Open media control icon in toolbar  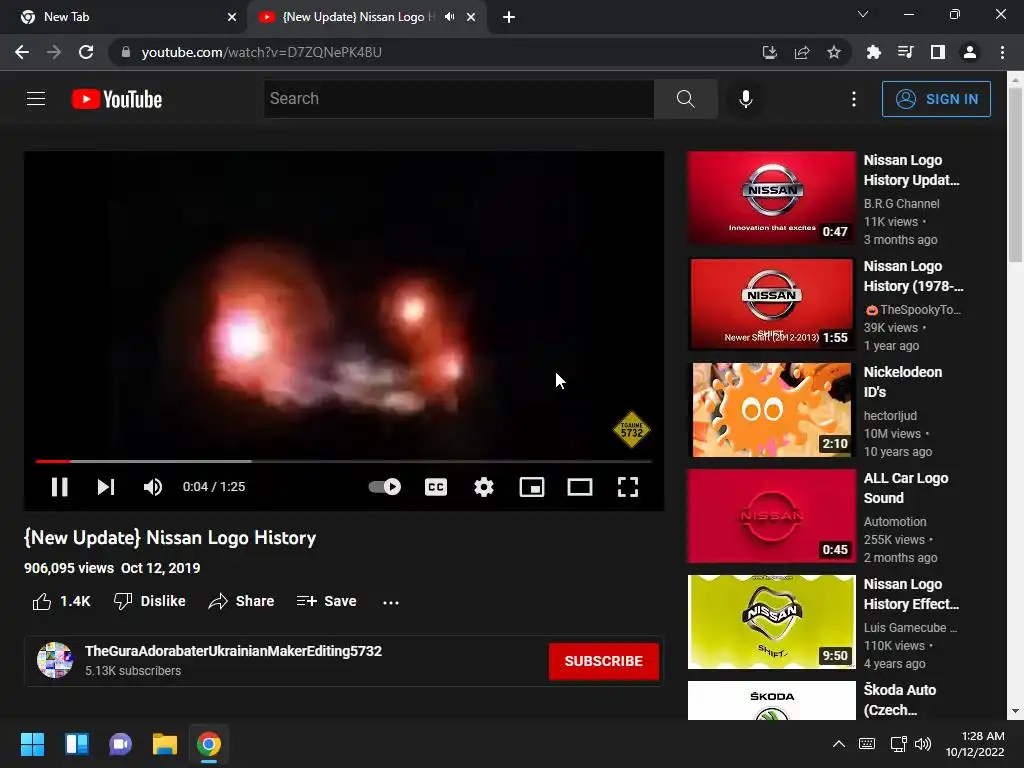(x=905, y=52)
